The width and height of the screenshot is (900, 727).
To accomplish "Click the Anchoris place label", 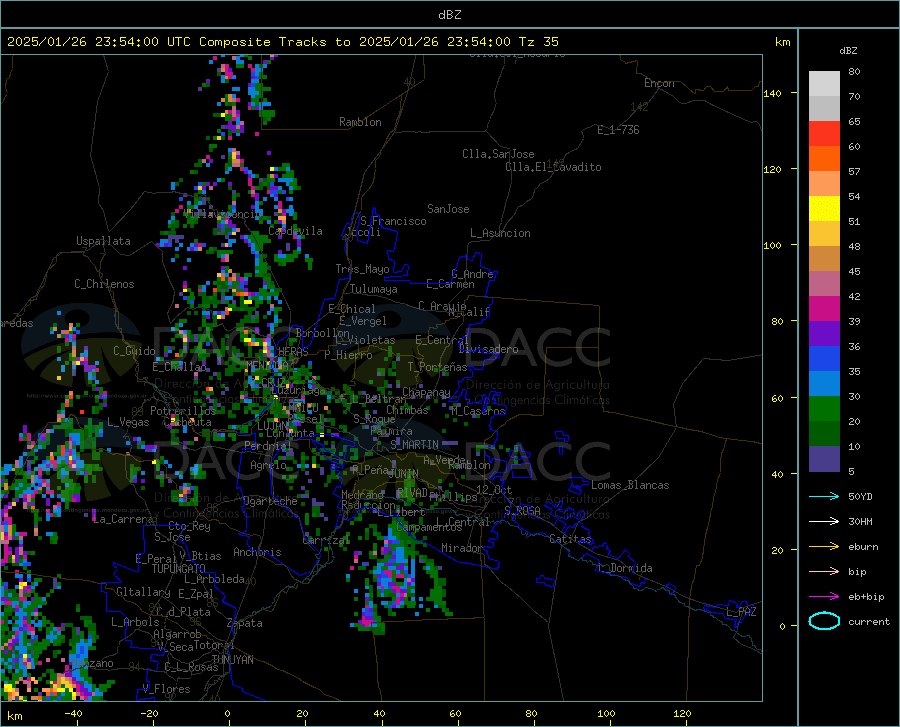I will [257, 552].
